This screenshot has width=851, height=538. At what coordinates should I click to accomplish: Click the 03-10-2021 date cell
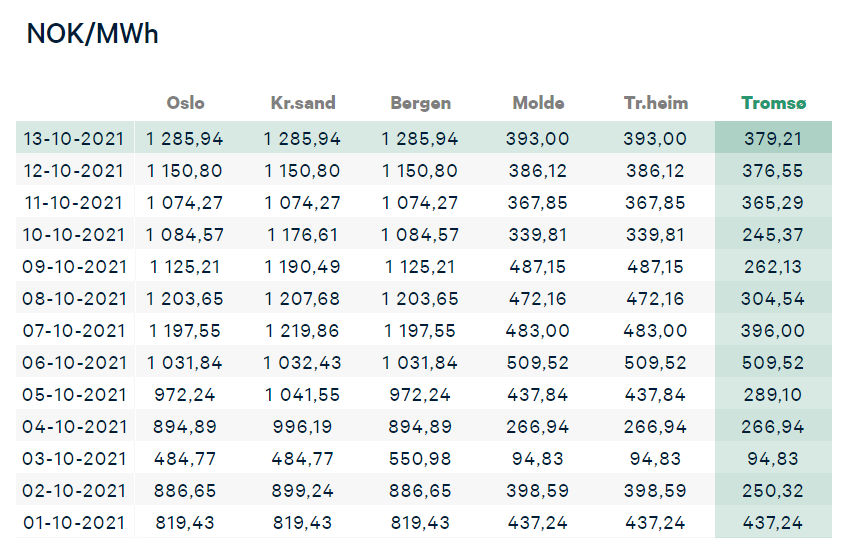click(74, 459)
